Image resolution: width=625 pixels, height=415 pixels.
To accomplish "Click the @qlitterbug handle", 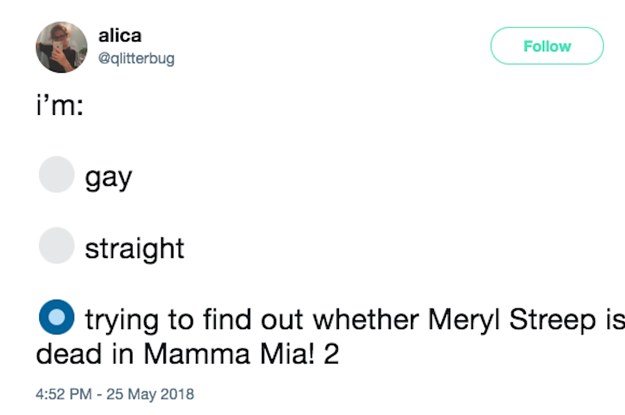I will point(136,58).
